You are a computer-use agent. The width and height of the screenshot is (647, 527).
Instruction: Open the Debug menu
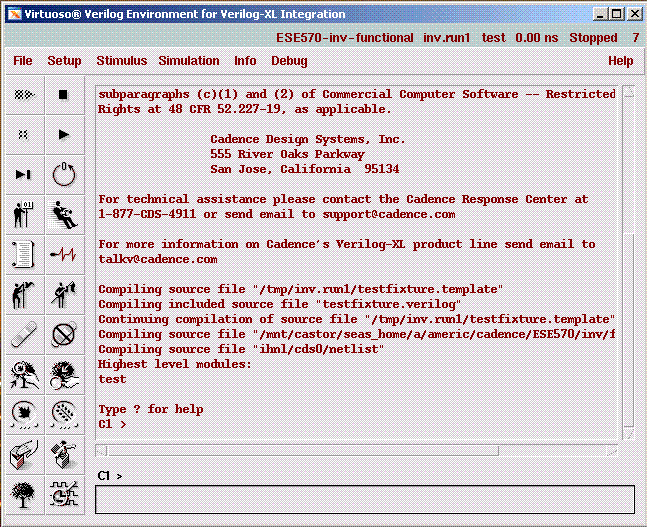[289, 61]
